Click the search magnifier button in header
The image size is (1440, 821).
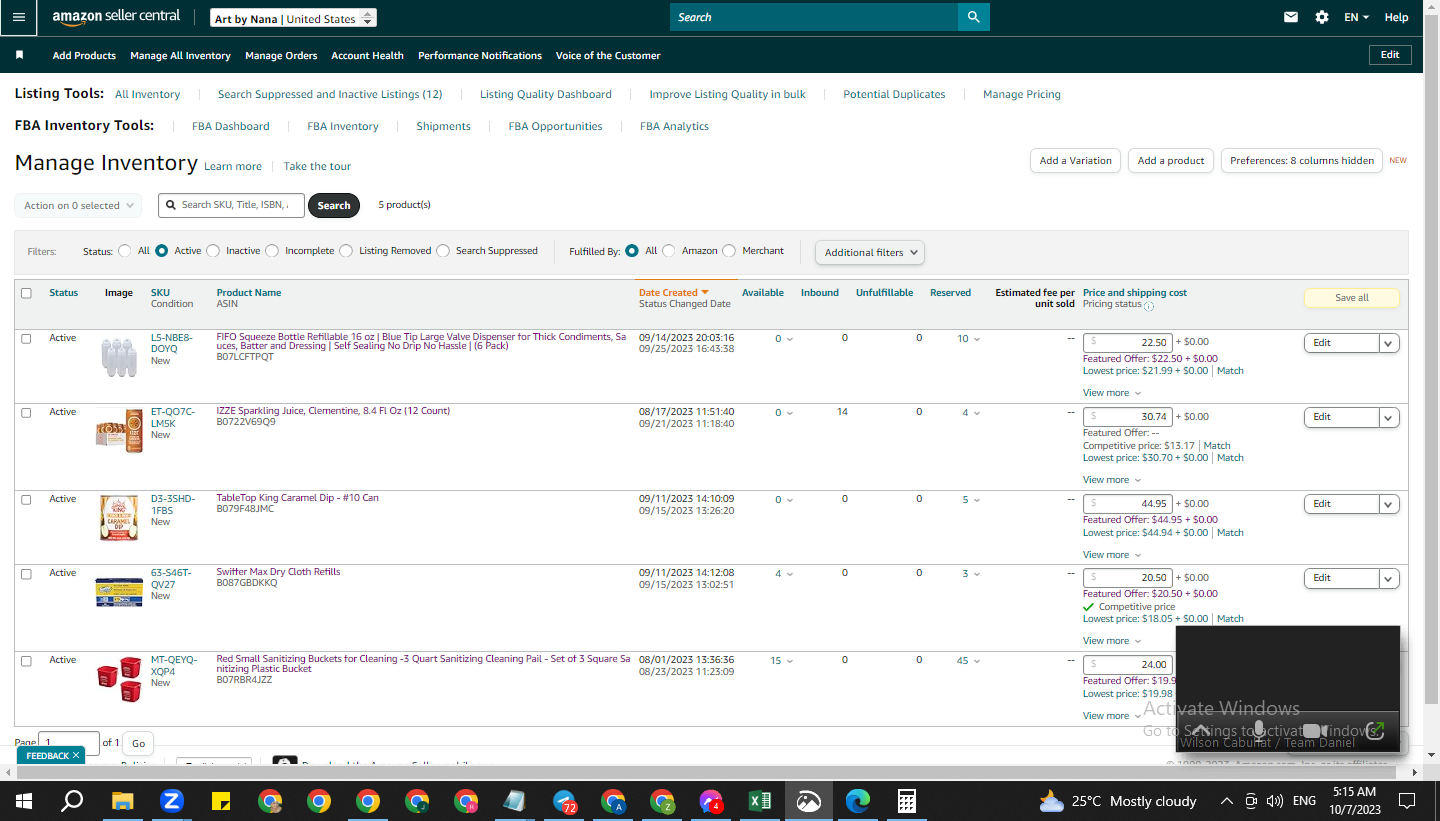point(973,17)
